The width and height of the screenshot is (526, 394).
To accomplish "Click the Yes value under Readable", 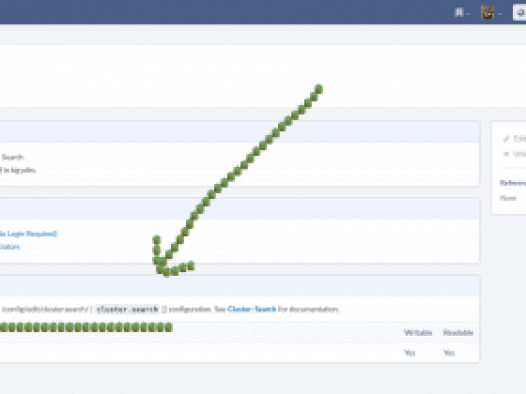I will (x=449, y=352).
